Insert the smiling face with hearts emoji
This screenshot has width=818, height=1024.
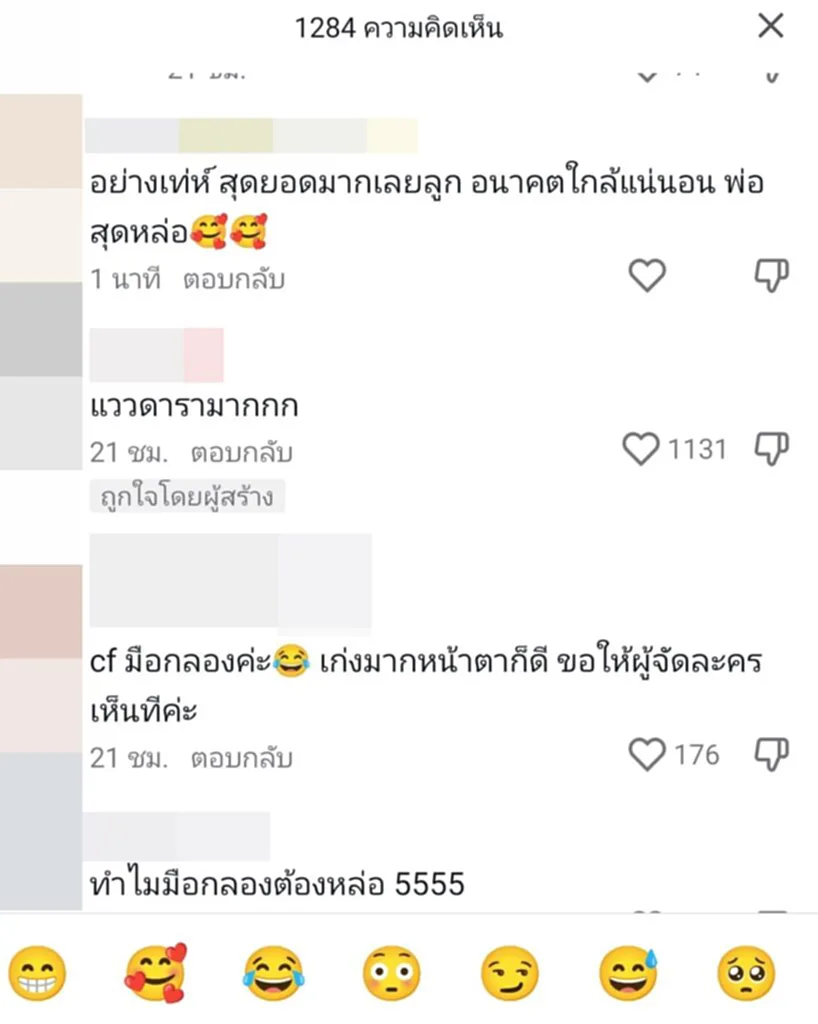(155, 973)
